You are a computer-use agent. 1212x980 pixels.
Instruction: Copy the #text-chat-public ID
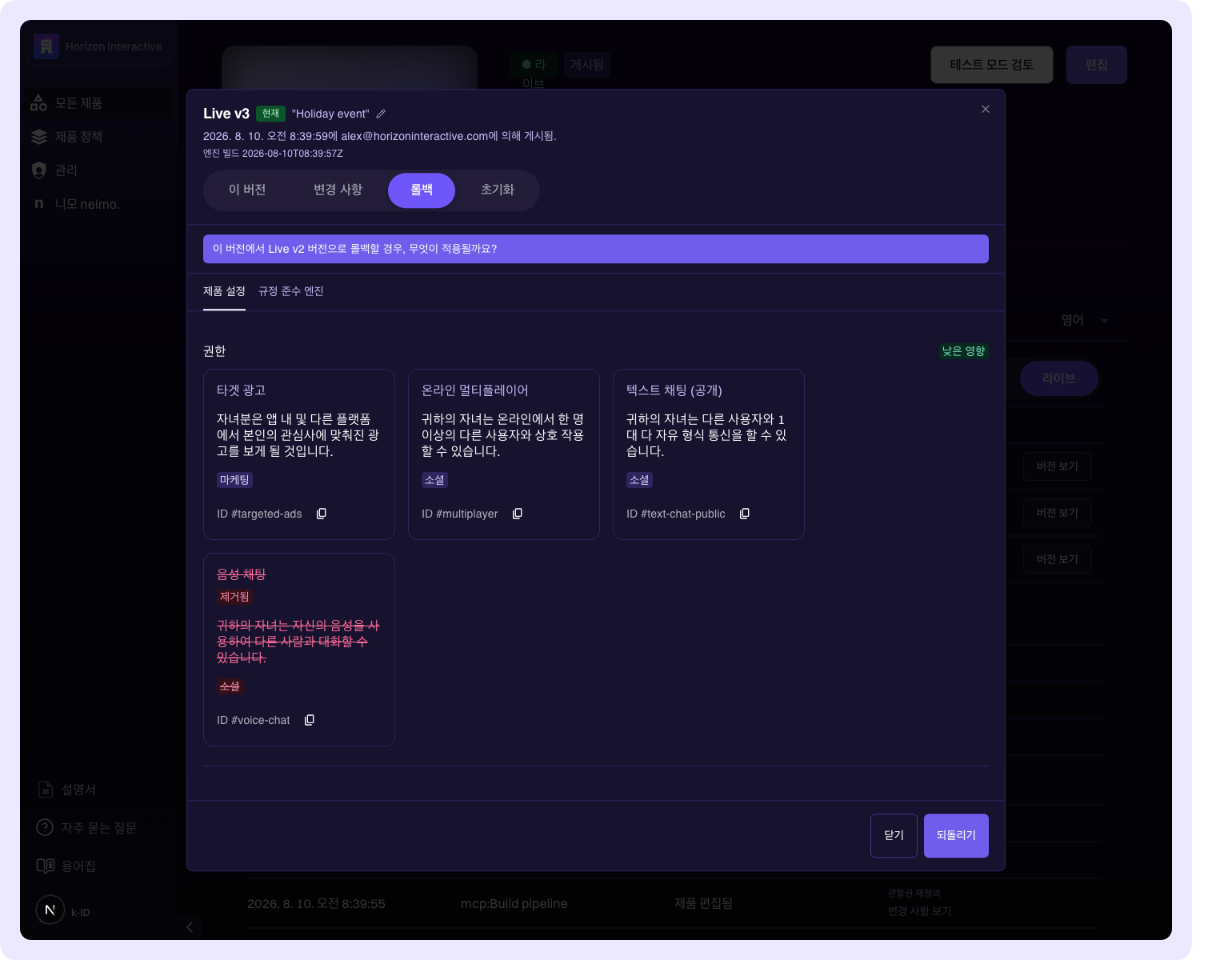click(745, 514)
